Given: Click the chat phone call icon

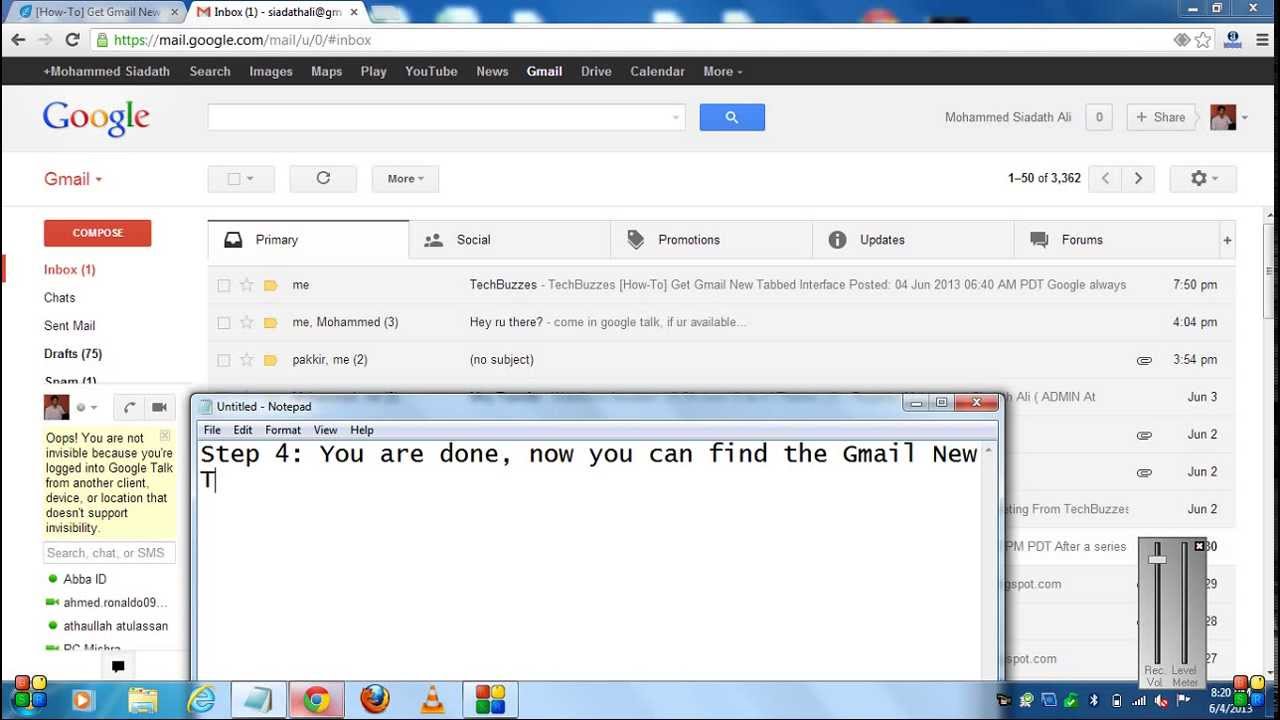Looking at the screenshot, I should tap(129, 407).
